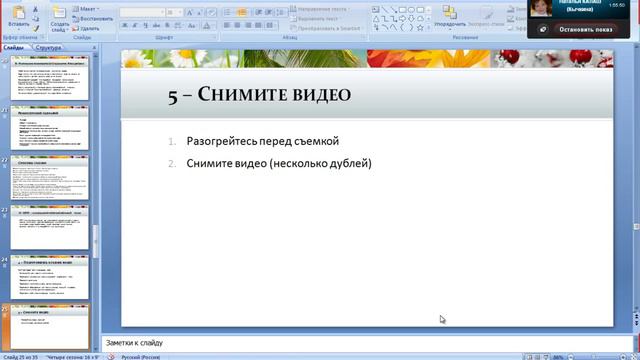Toggle the highlighted numbered list button
Screen dimensions: 640x360
click(x=242, y=13)
